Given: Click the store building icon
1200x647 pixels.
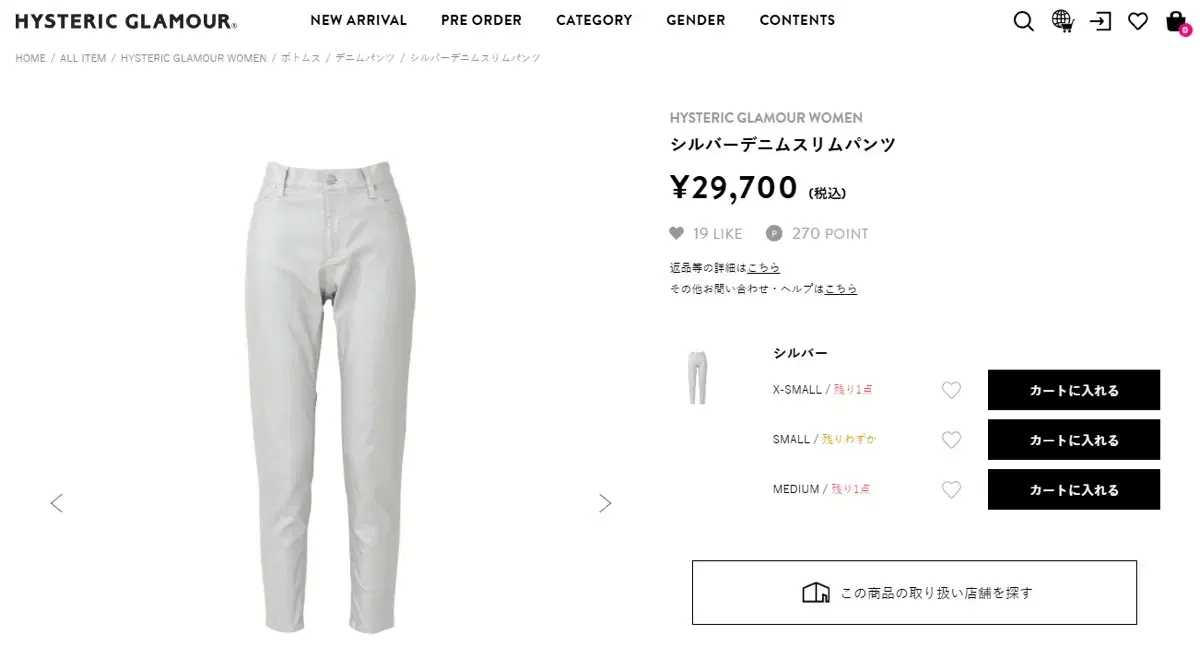Looking at the screenshot, I should coord(816,593).
